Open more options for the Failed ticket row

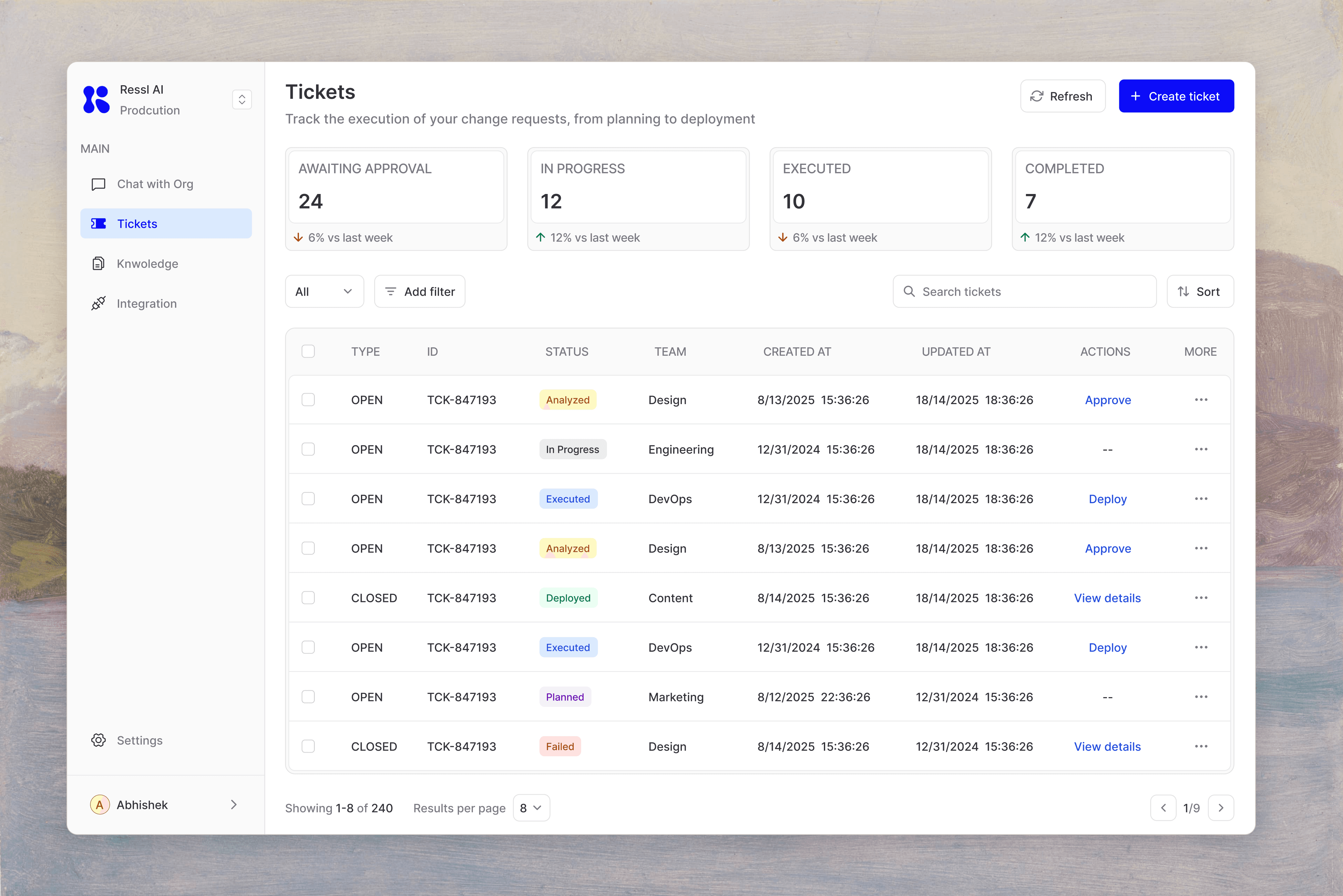pyautogui.click(x=1201, y=746)
